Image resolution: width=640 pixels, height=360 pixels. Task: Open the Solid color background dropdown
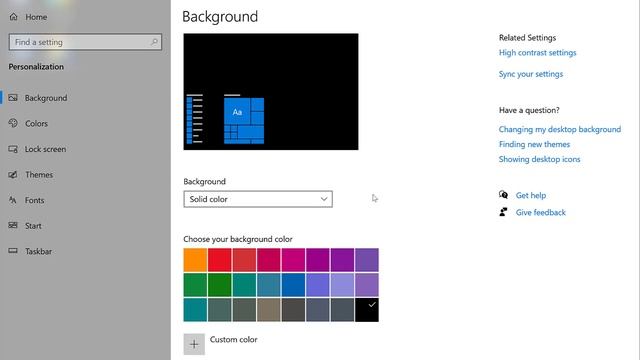258,199
